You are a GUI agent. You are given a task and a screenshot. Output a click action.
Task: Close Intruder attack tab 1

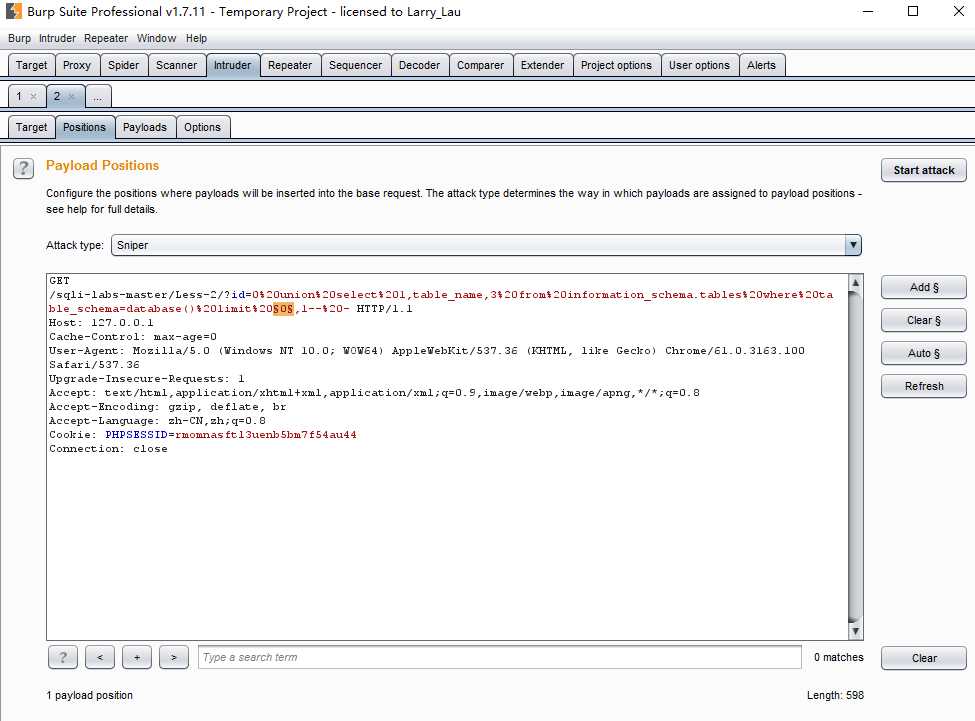[34, 96]
